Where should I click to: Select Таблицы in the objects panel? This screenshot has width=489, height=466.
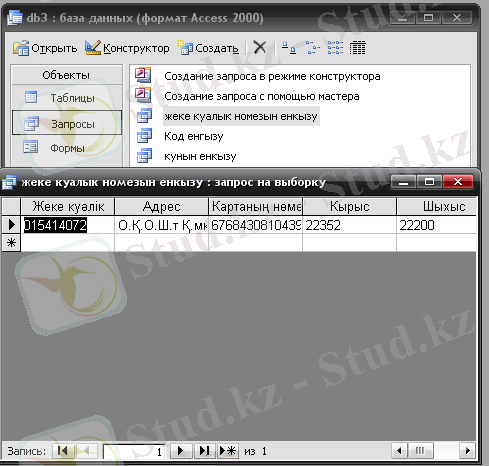click(x=67, y=98)
